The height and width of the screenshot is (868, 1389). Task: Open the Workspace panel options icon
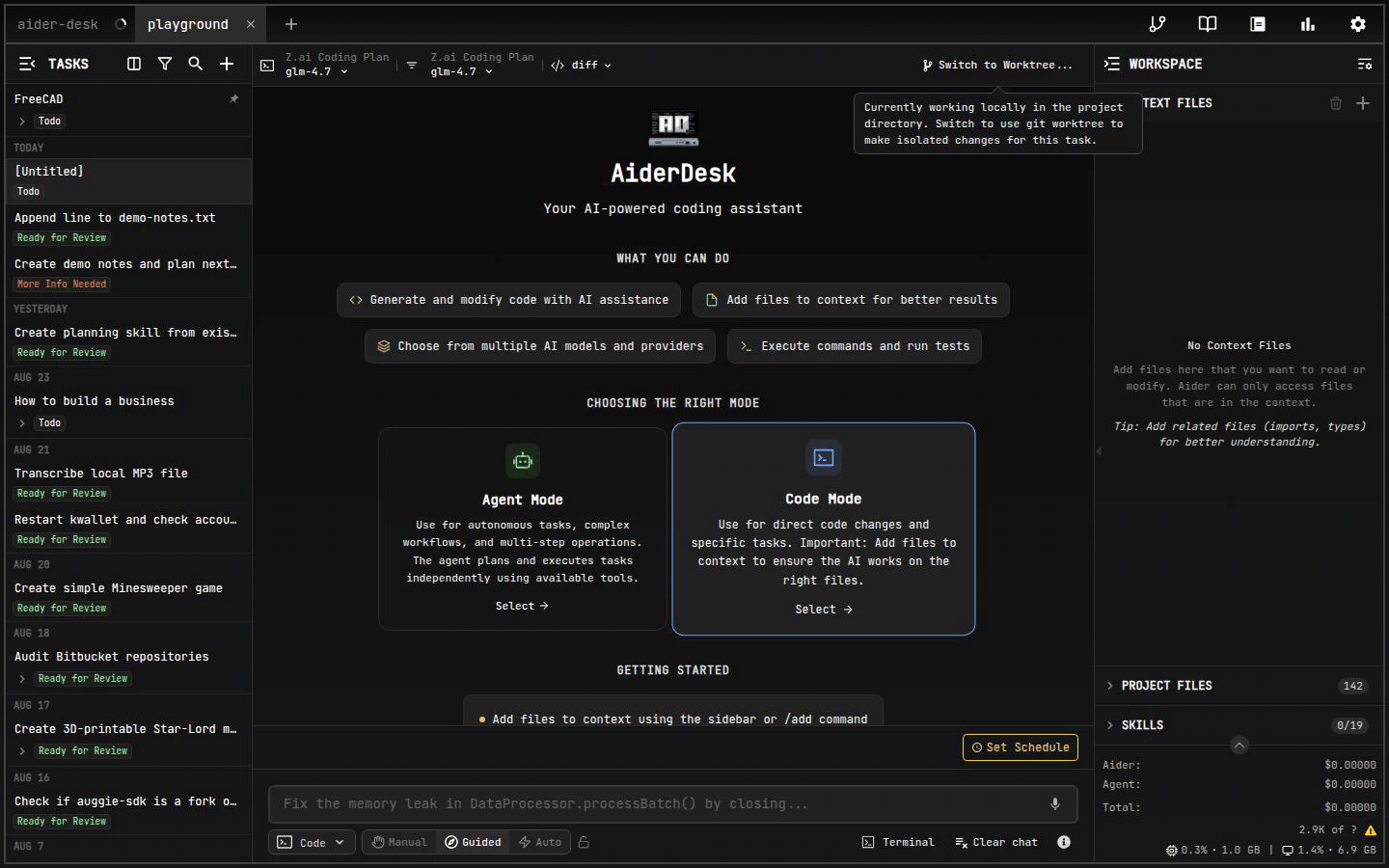[1365, 64]
